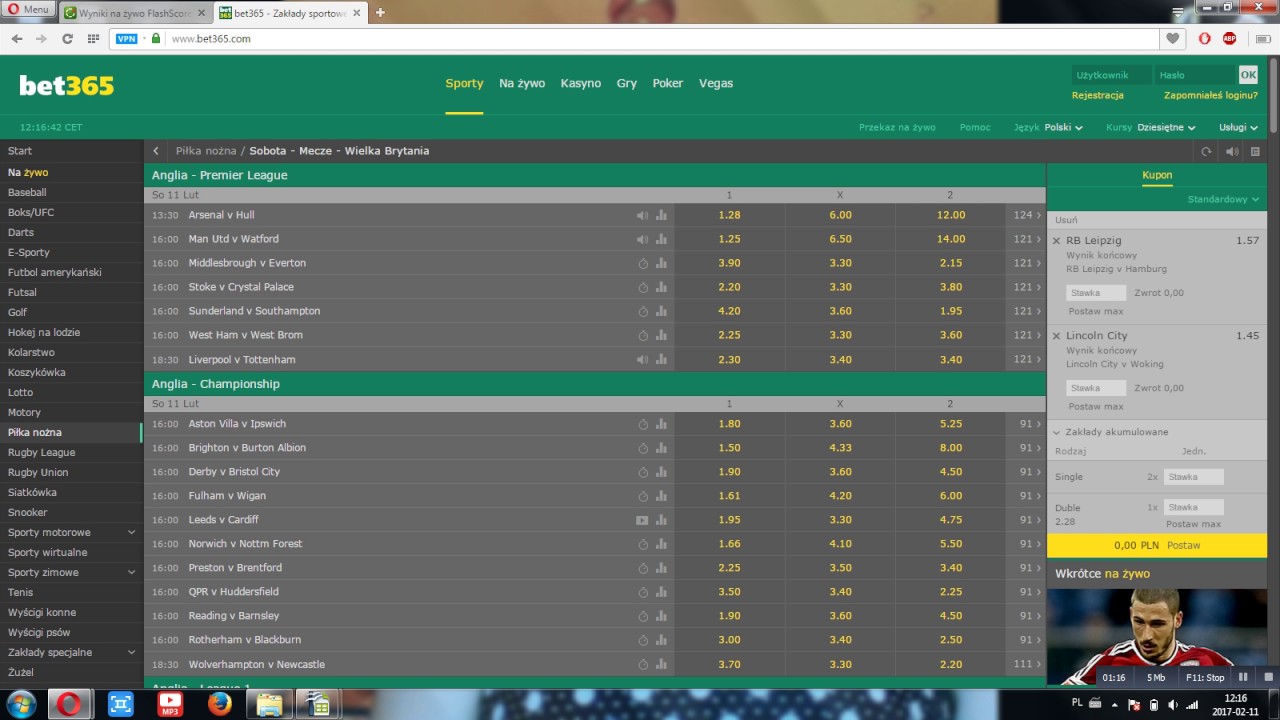This screenshot has width=1280, height=720.
Task: Open the Poker tab
Action: coord(668,84)
